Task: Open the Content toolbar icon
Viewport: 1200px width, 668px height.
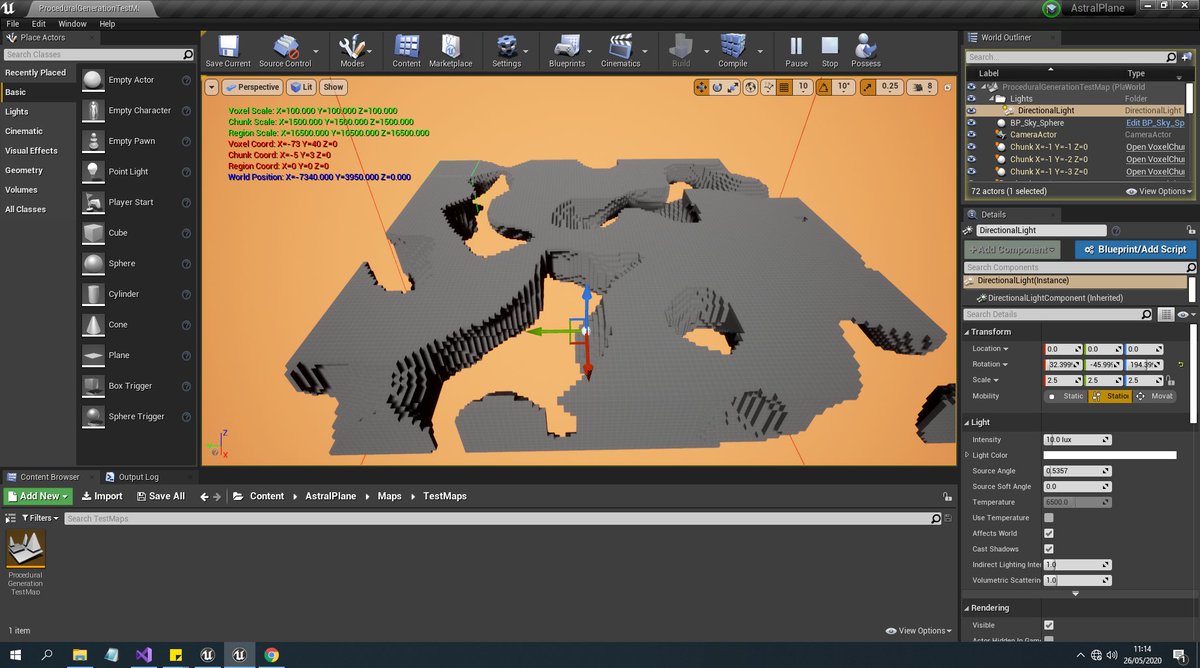Action: coord(406,52)
